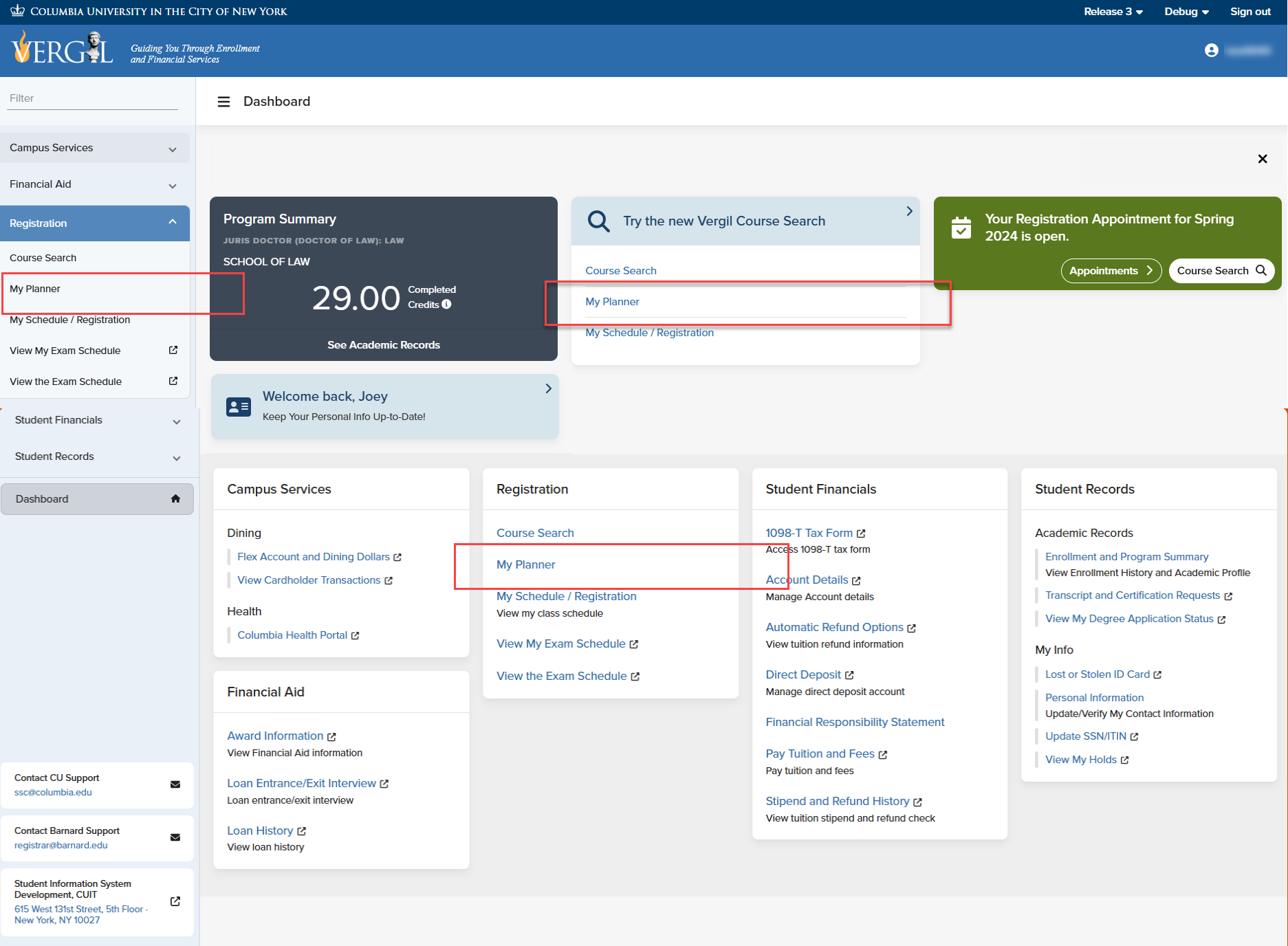Click the calendar check icon in registration banner
Viewport: 1288px width, 946px height.
[x=961, y=228]
